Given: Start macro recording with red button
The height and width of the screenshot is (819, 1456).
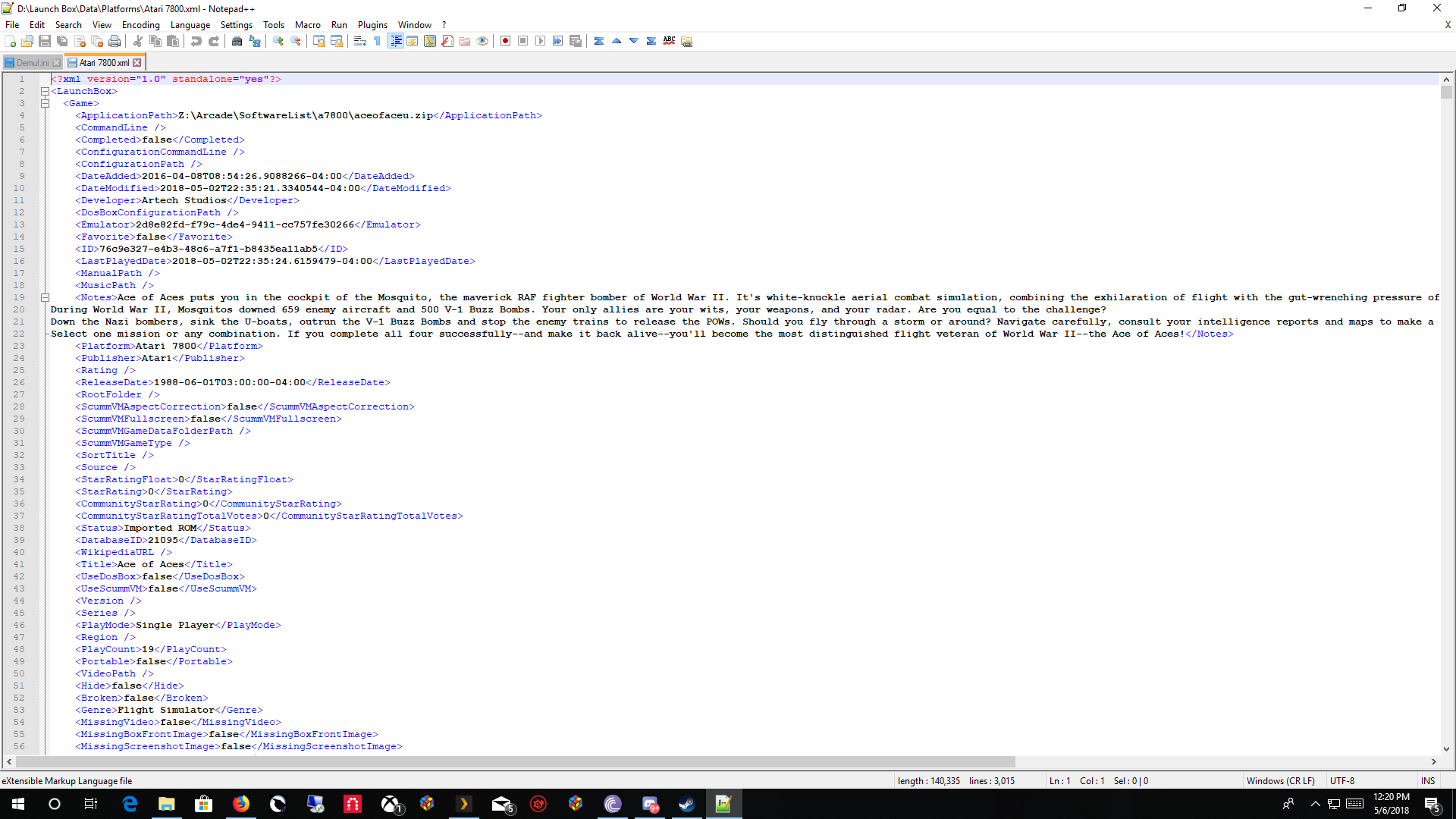Looking at the screenshot, I should click(506, 41).
